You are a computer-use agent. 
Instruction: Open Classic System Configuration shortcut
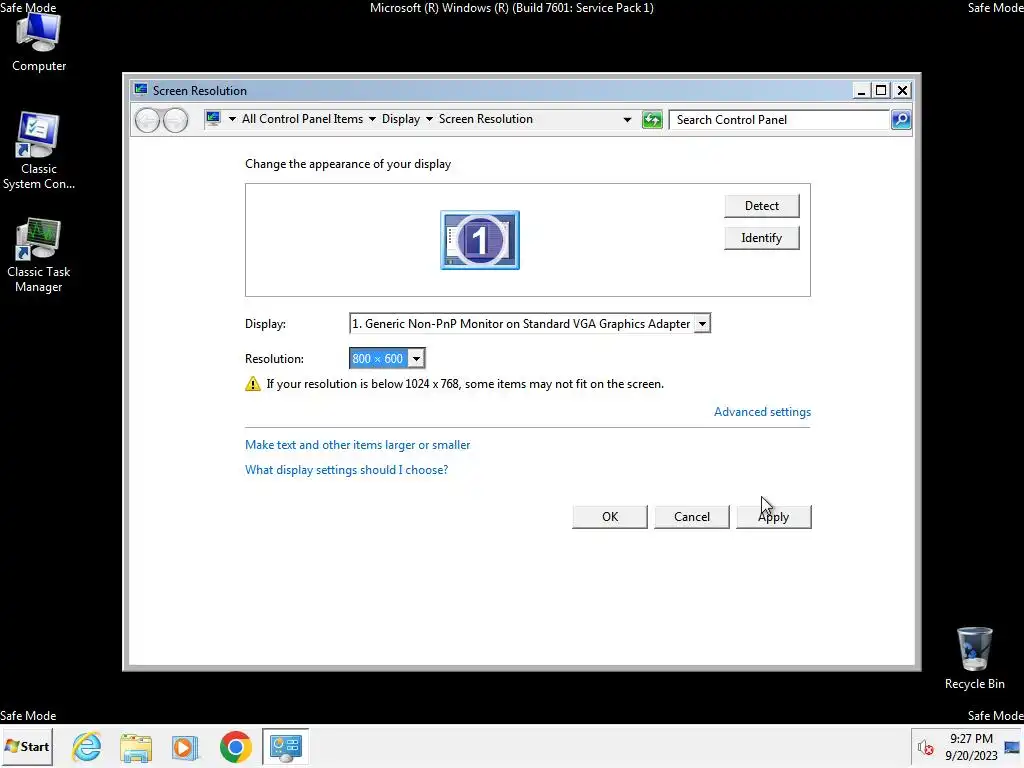click(39, 151)
